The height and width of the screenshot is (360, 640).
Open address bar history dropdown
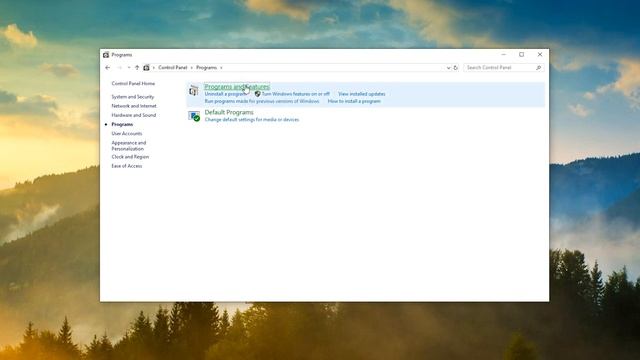pos(449,68)
